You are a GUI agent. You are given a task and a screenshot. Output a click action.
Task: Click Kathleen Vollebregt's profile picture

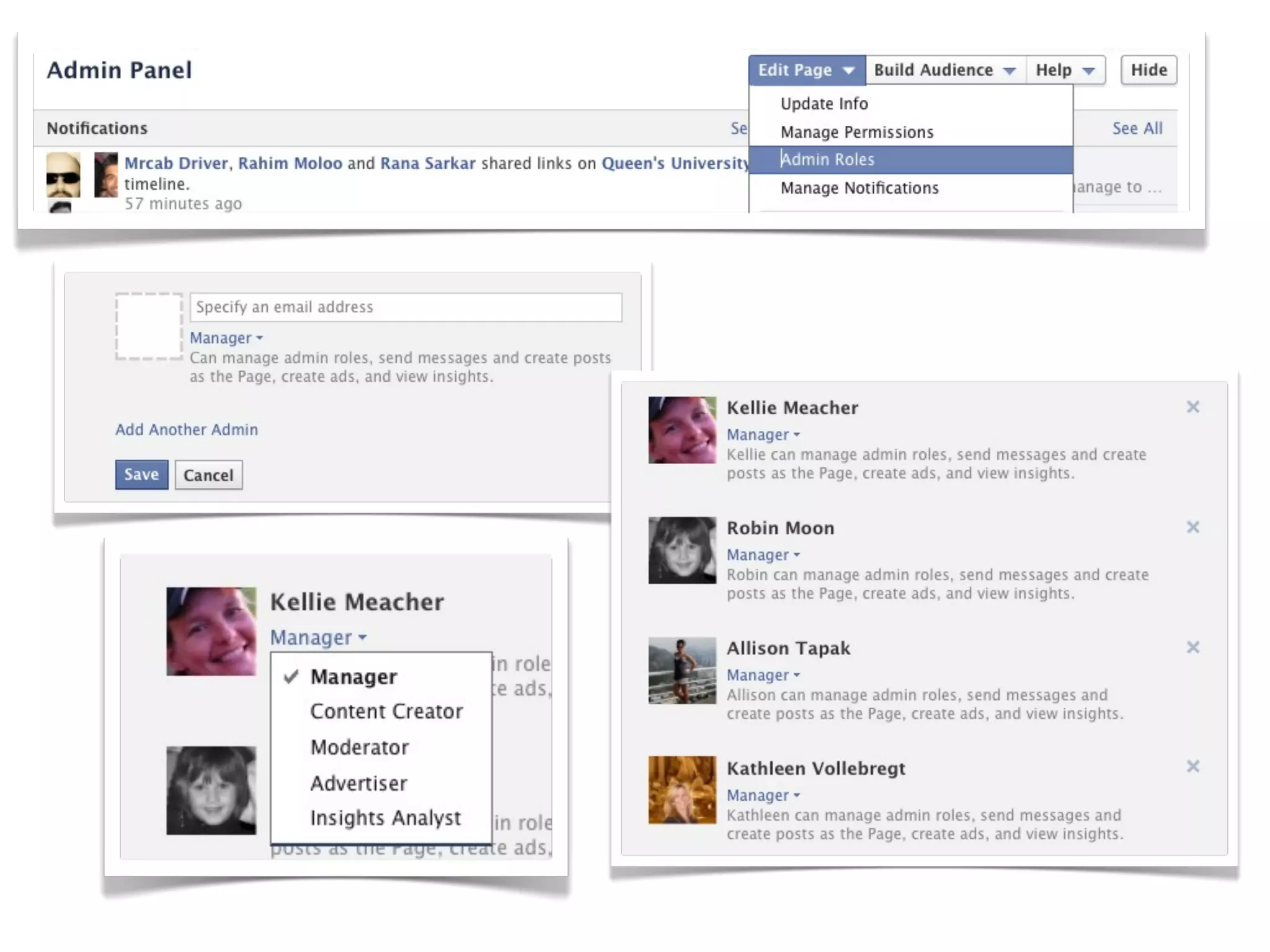[682, 790]
